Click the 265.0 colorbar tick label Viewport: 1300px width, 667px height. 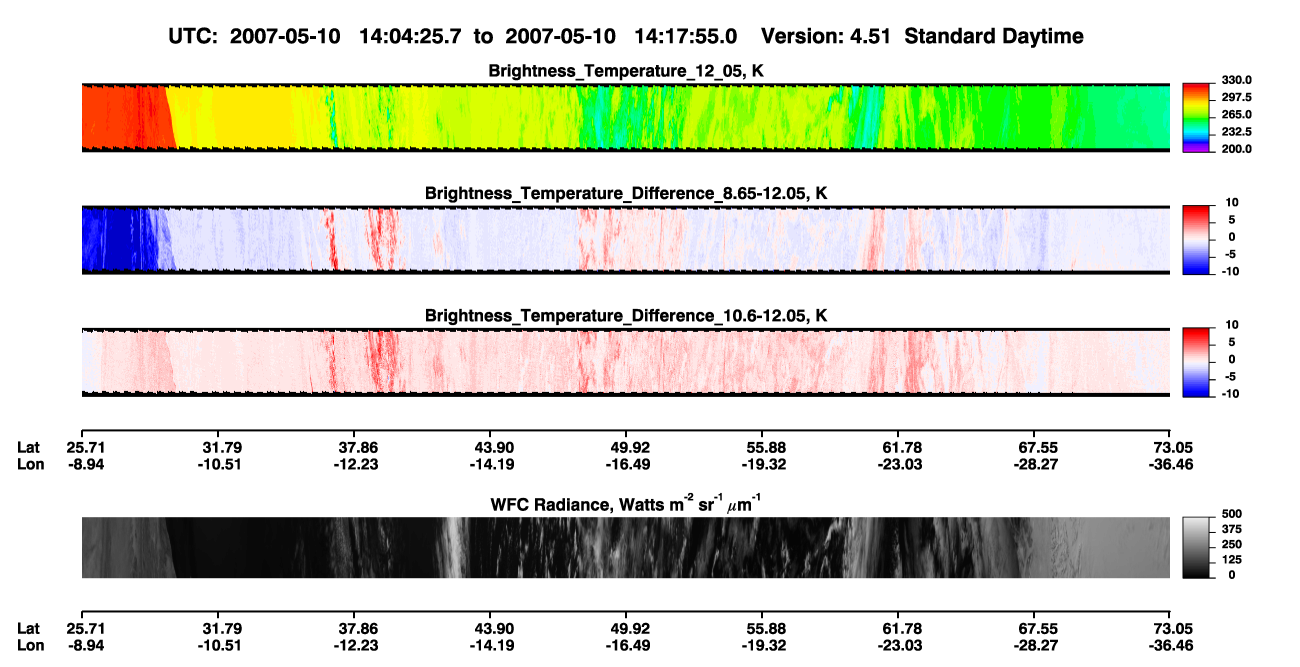point(1238,114)
